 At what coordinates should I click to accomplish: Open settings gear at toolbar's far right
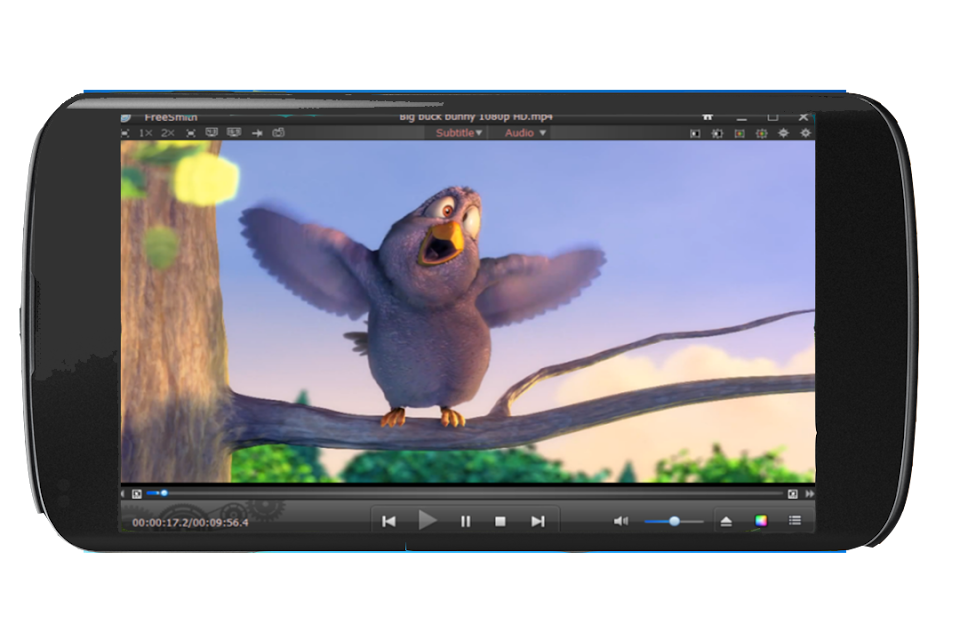[806, 133]
